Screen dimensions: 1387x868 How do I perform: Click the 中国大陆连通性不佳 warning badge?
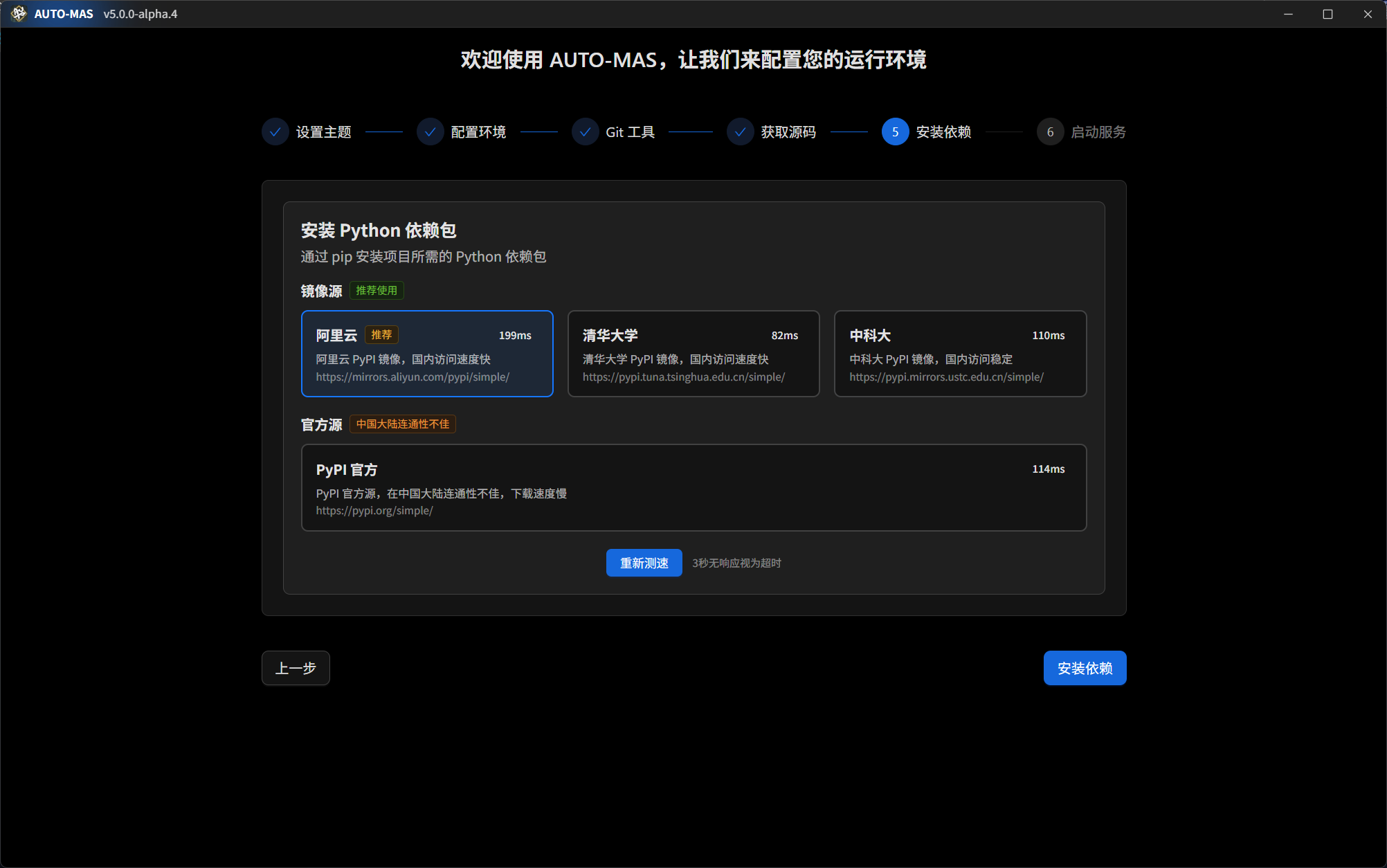point(402,424)
